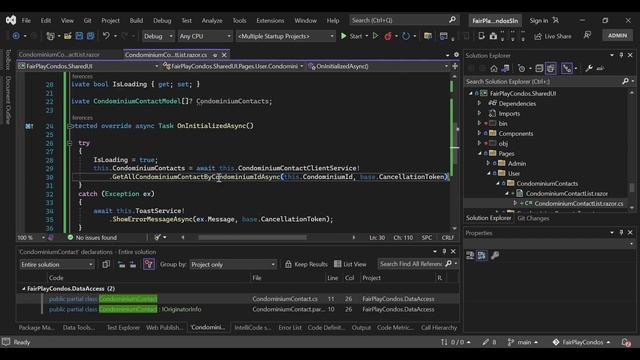
Task: Click the Hot Reload flame icon
Action: tap(388, 36)
